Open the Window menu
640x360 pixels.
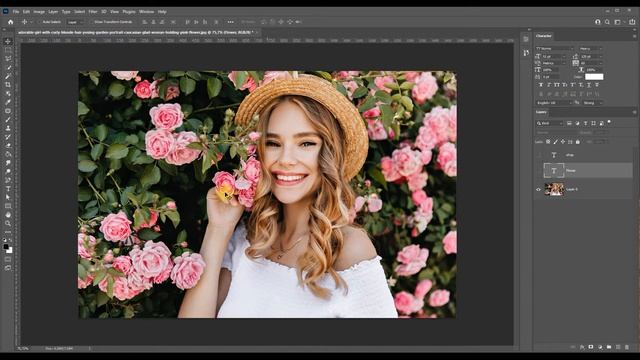point(147,12)
